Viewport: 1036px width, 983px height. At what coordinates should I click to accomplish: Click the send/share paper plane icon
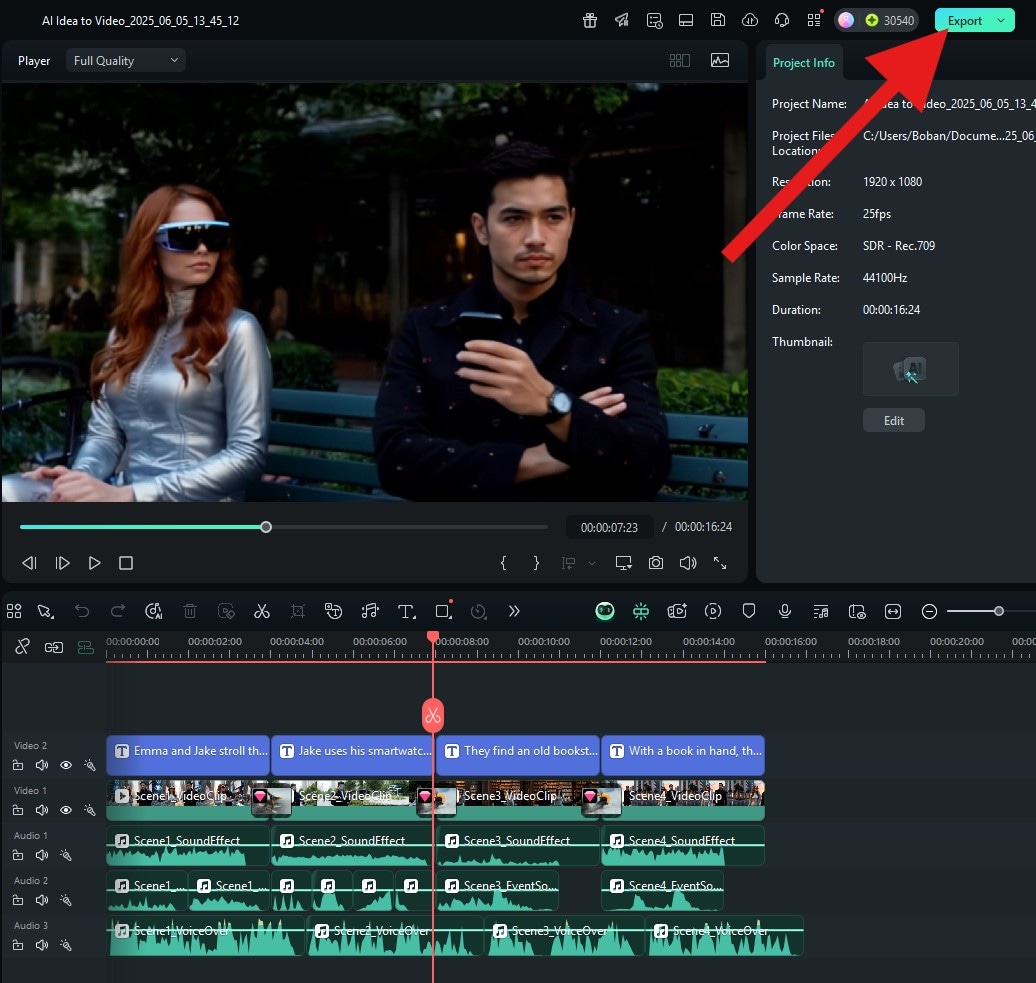click(x=622, y=20)
